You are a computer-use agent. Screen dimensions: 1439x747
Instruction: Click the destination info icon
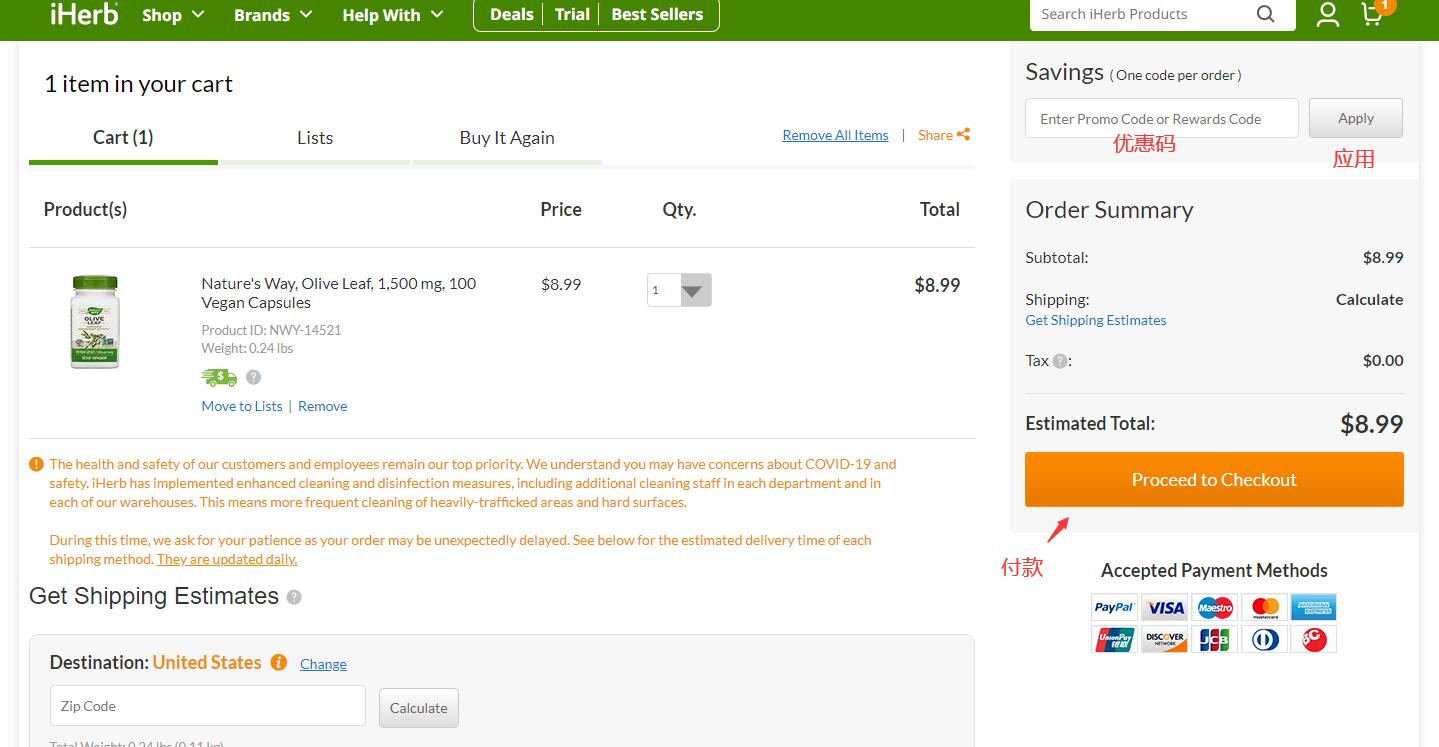point(279,663)
